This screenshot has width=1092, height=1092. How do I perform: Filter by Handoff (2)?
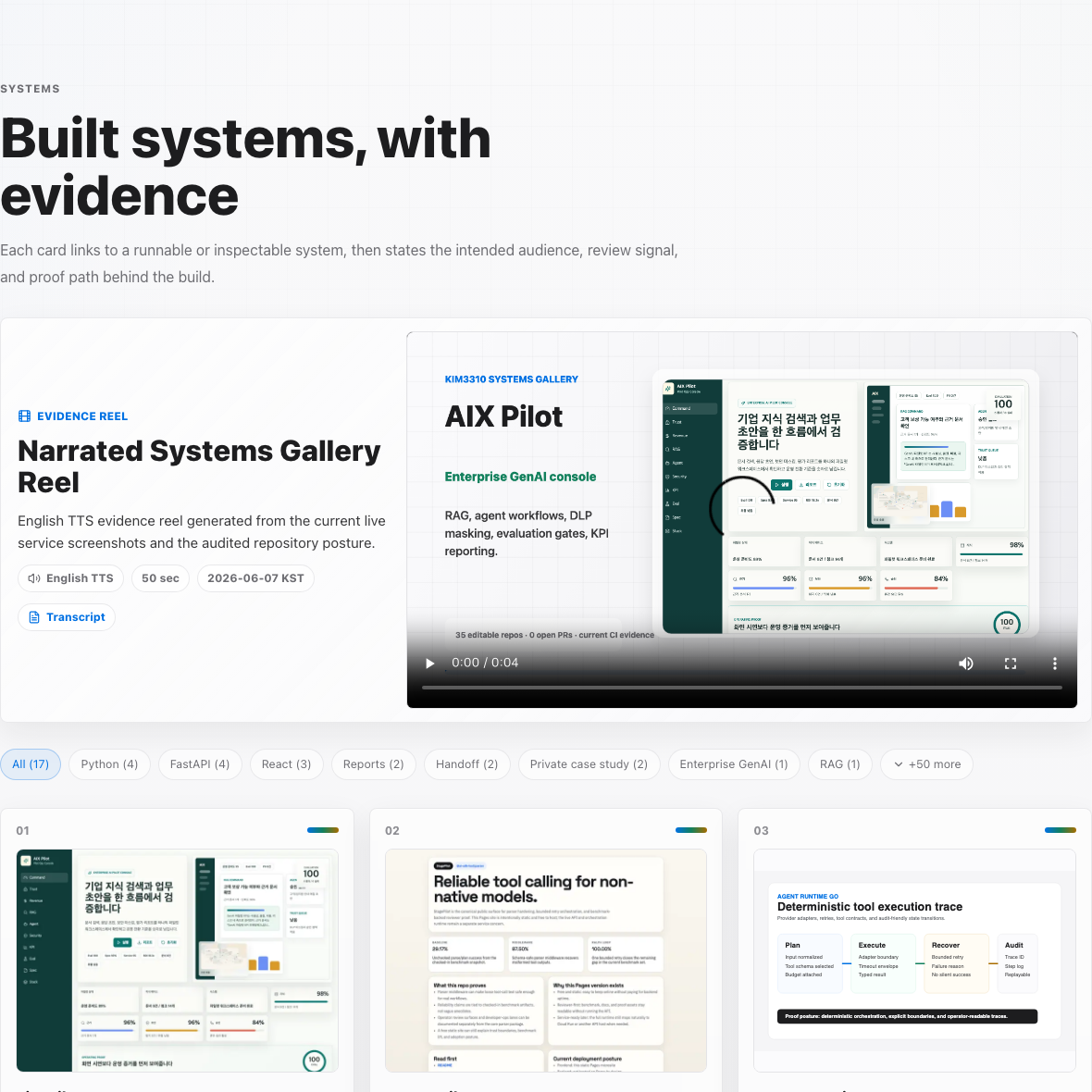tap(466, 764)
